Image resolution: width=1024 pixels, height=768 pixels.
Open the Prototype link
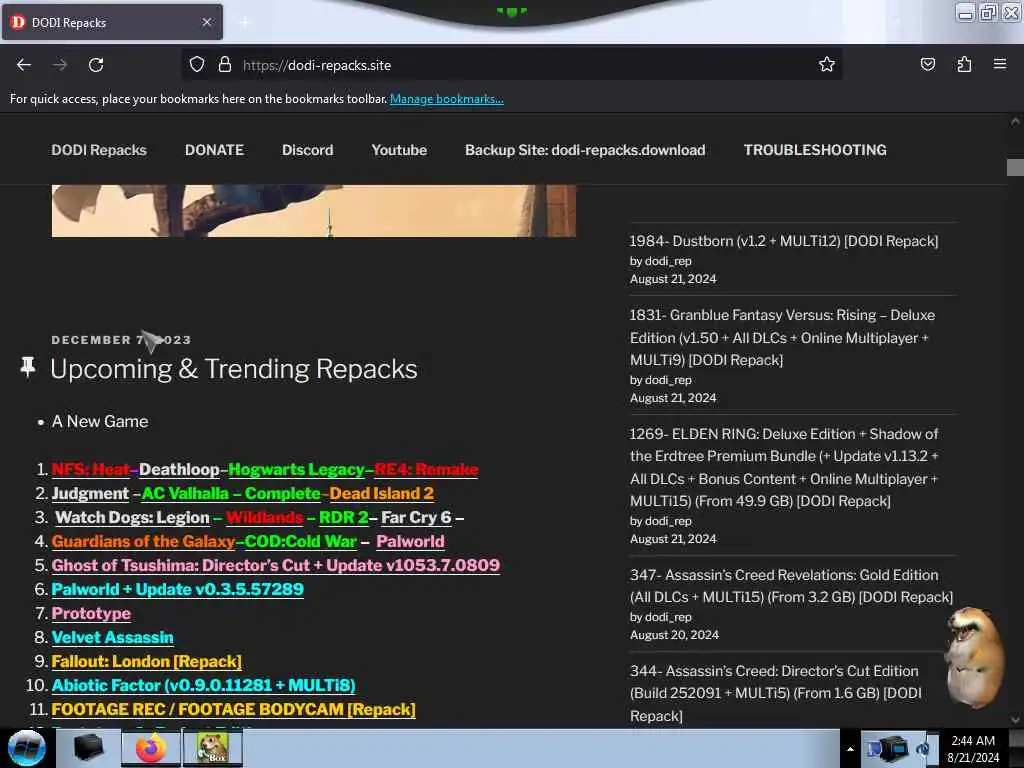pos(91,614)
